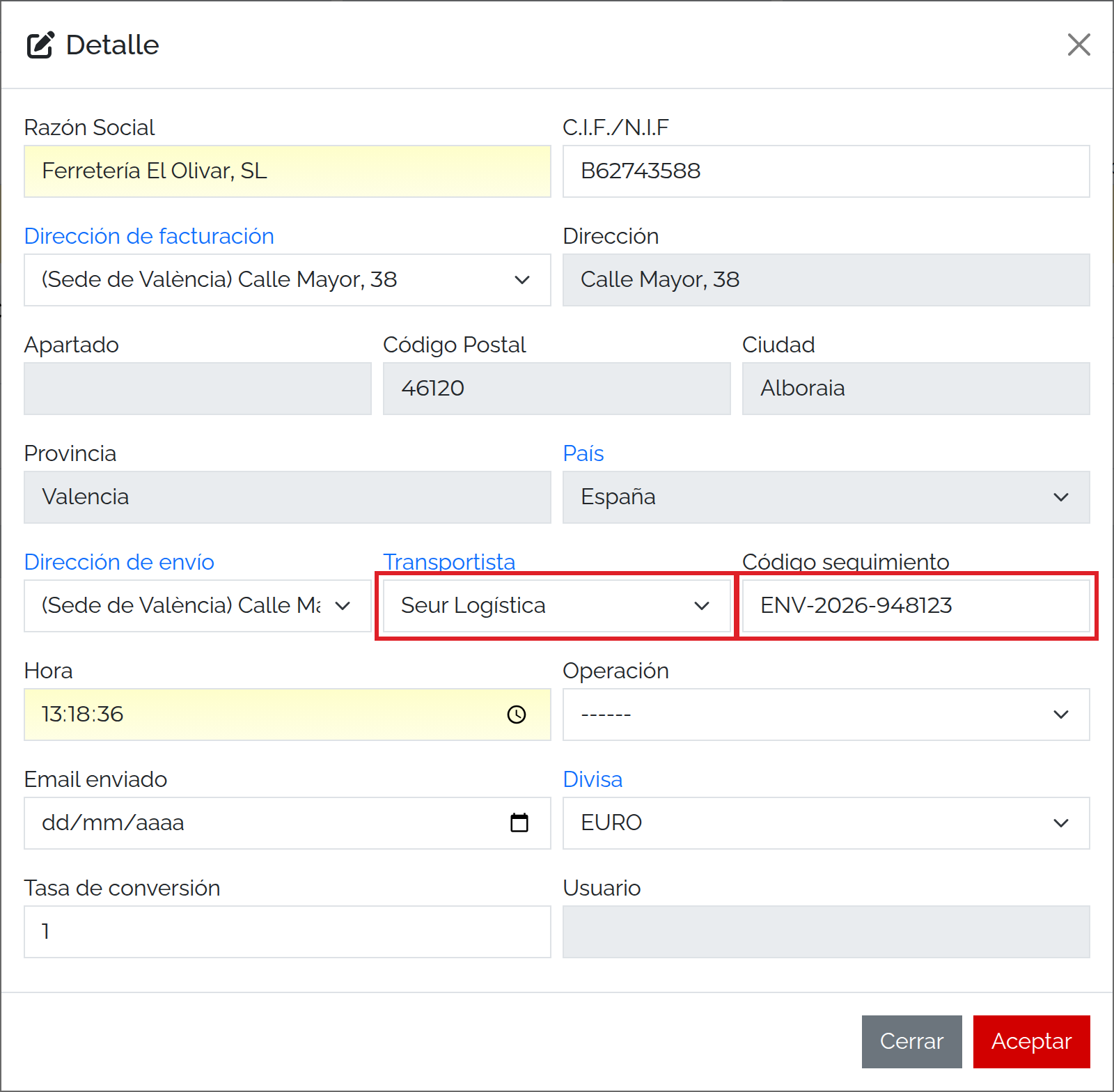This screenshot has width=1114, height=1092.
Task: Follow the Dirección de facturación link label
Action: (x=149, y=236)
